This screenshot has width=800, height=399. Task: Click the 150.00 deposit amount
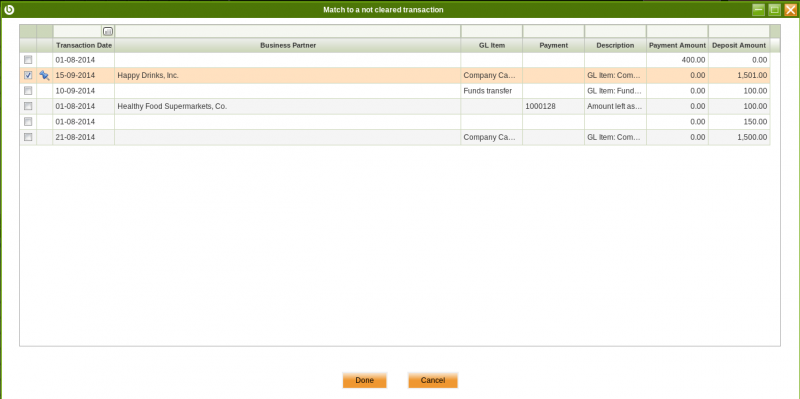[755, 122]
